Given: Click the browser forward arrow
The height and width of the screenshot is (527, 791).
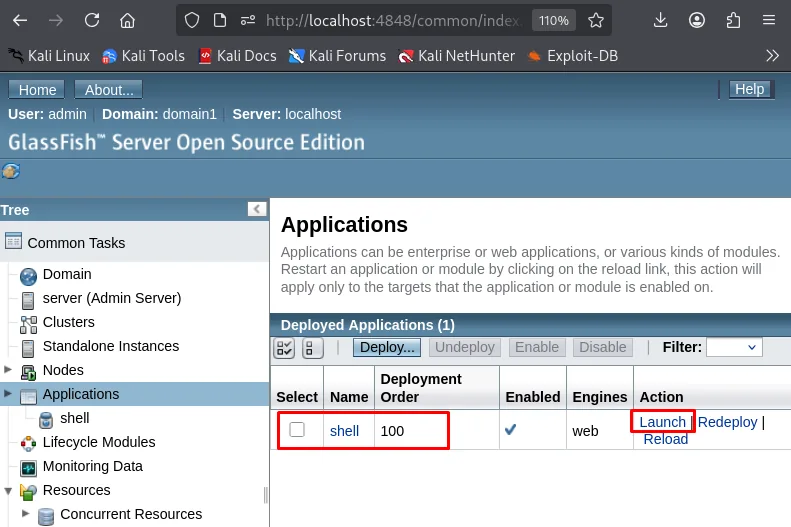Looking at the screenshot, I should click(56, 21).
